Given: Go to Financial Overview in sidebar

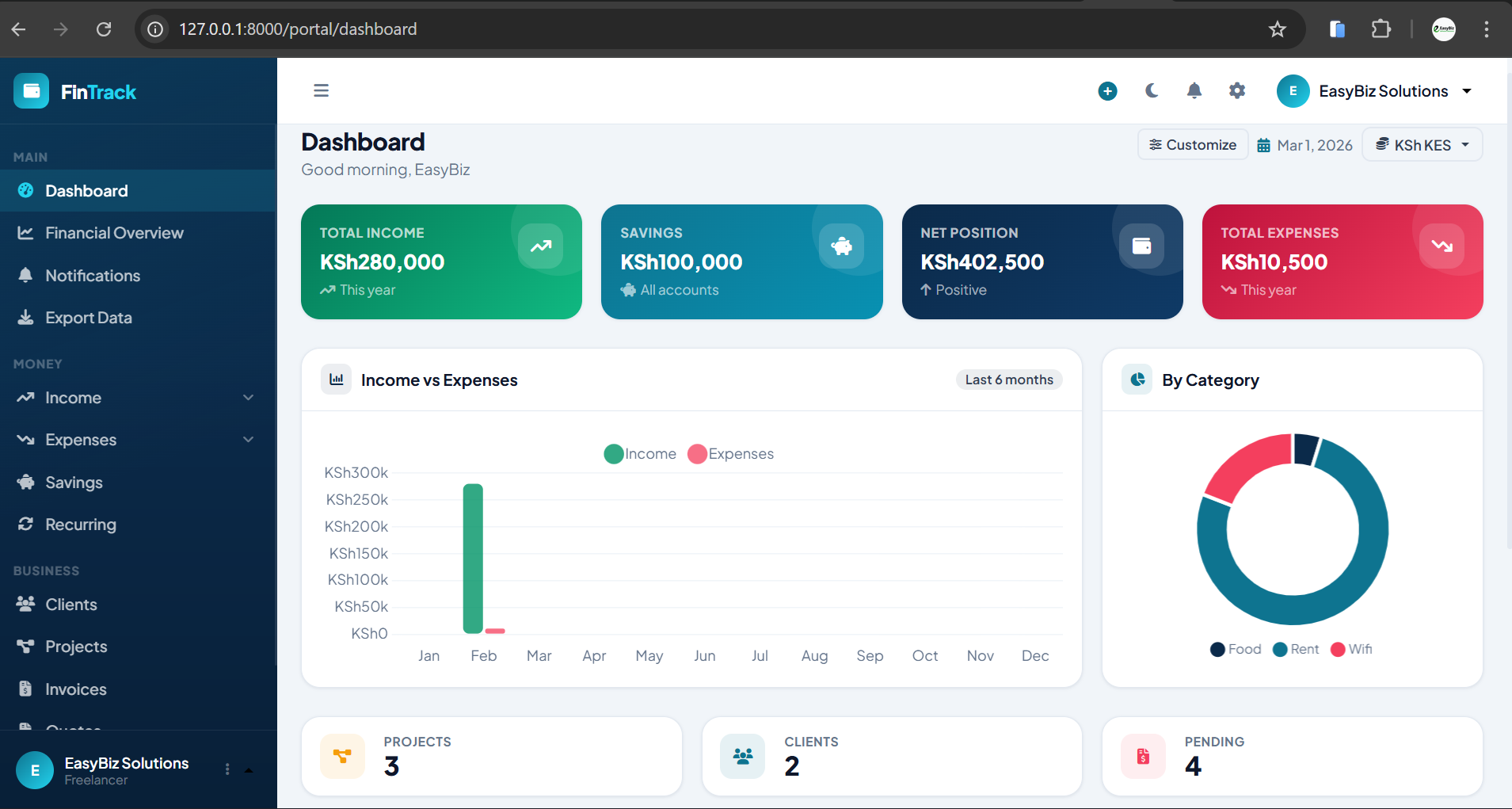Looking at the screenshot, I should point(113,232).
